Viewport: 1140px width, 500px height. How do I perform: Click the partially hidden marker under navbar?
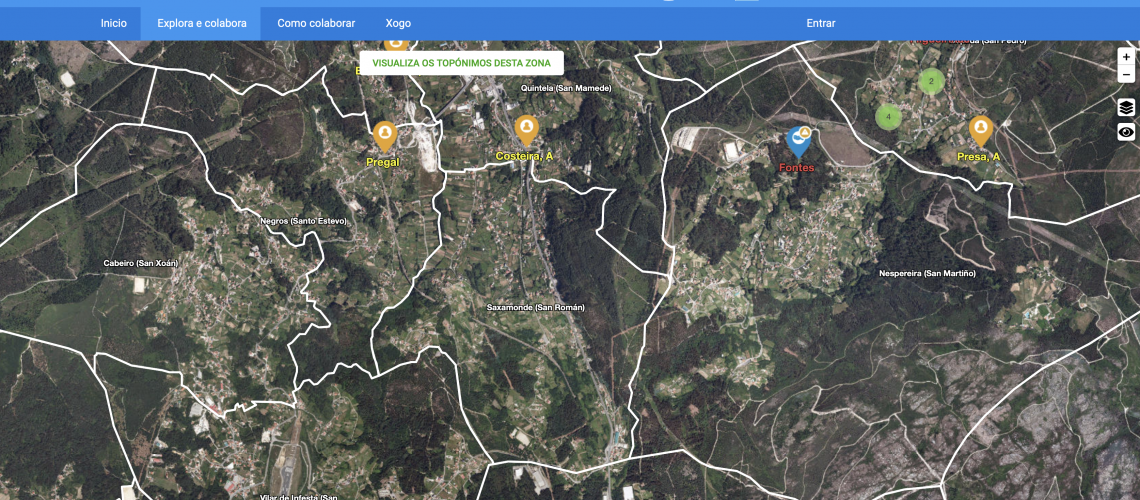pos(396,45)
